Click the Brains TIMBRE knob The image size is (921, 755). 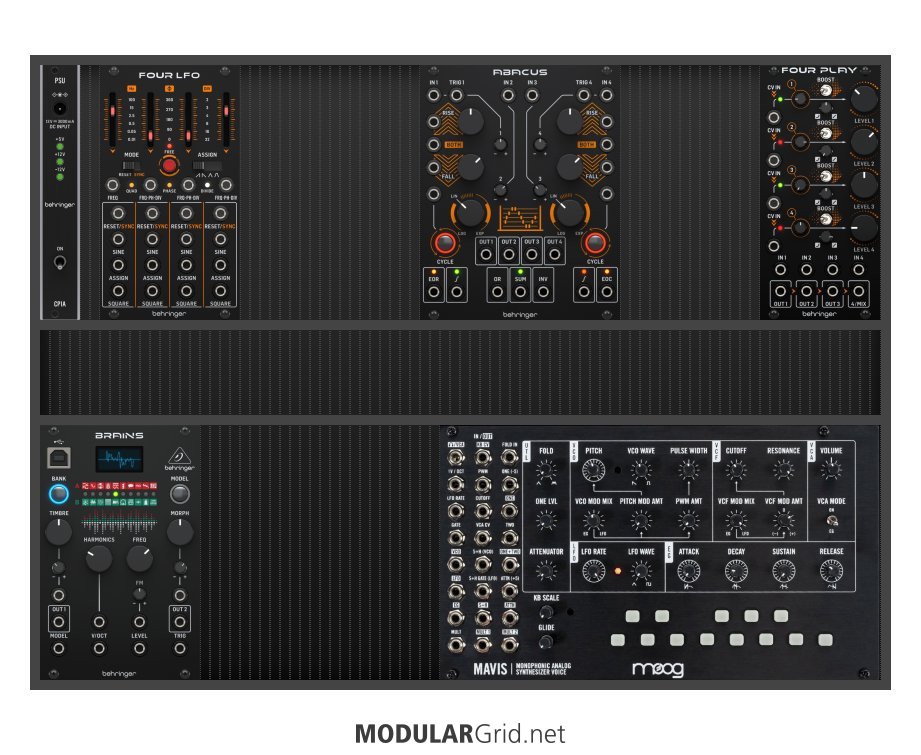tap(58, 531)
